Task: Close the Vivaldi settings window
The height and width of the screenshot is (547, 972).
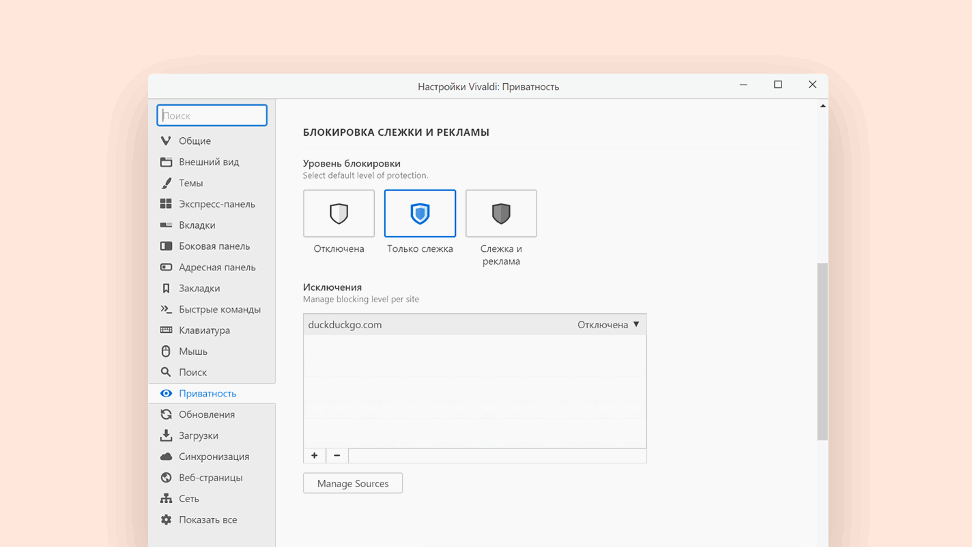Action: [812, 85]
